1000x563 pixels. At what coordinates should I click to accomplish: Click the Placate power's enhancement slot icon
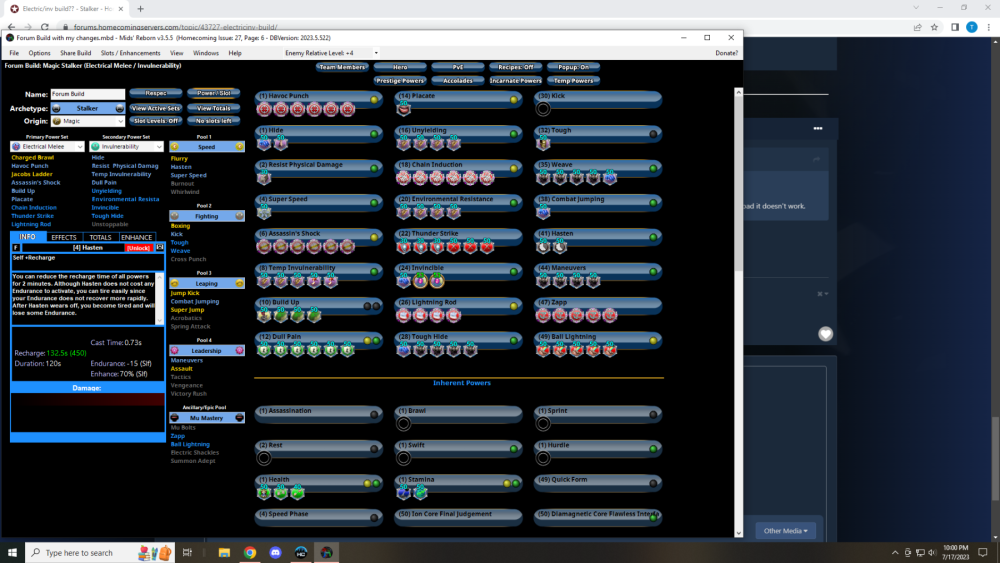click(404, 109)
